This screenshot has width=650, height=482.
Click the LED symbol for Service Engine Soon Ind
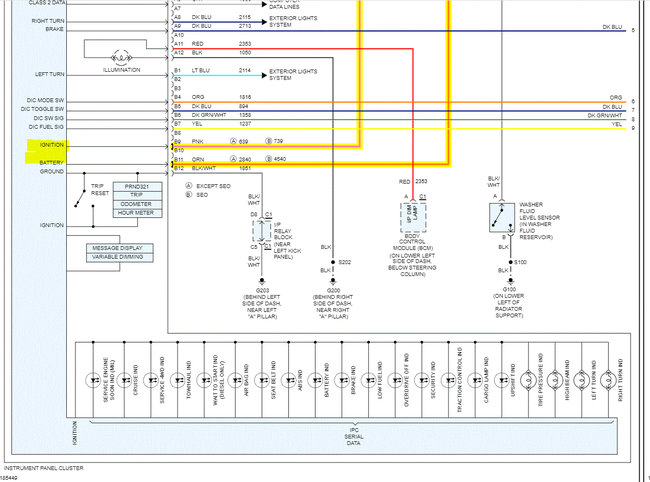point(93,380)
